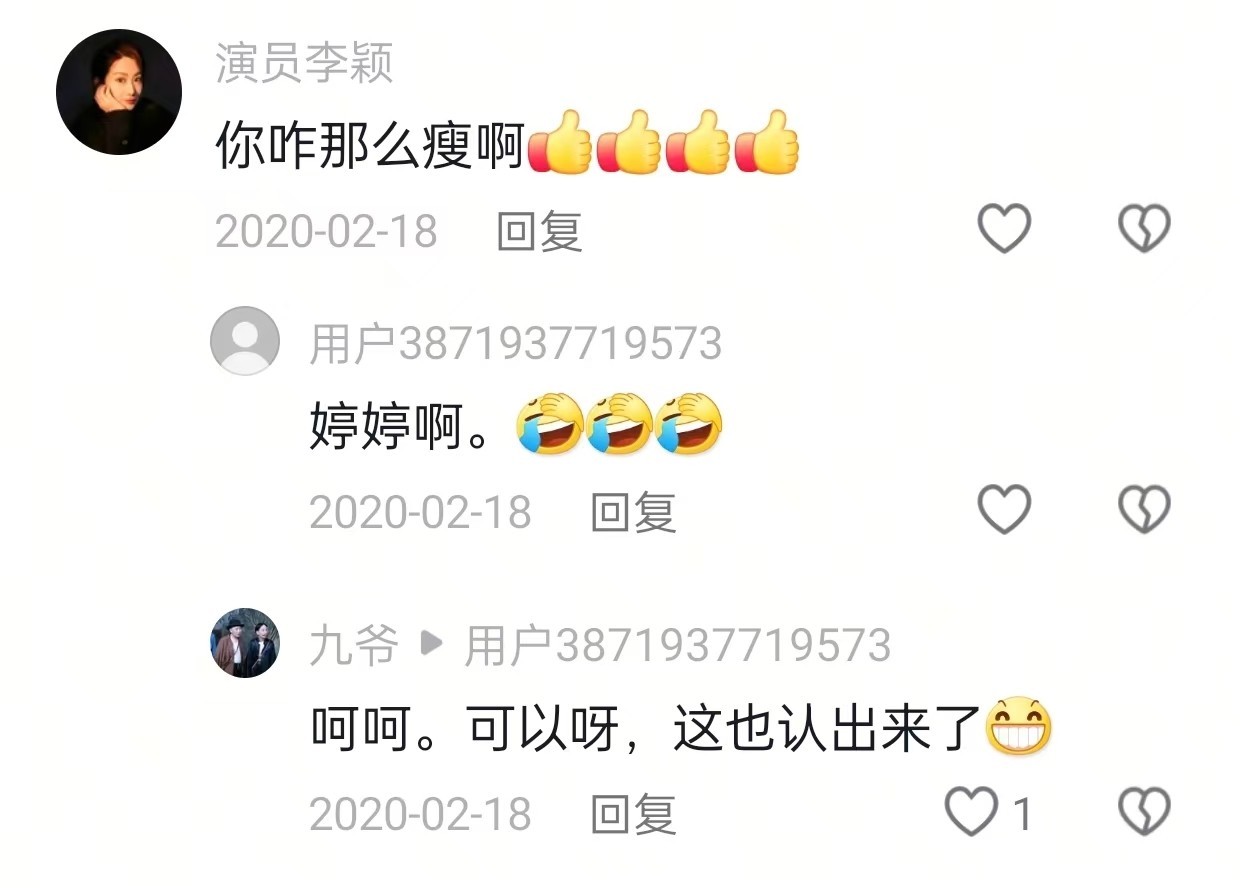Open 演员李颖's profile picture
The width and height of the screenshot is (1240, 888).
(x=119, y=92)
